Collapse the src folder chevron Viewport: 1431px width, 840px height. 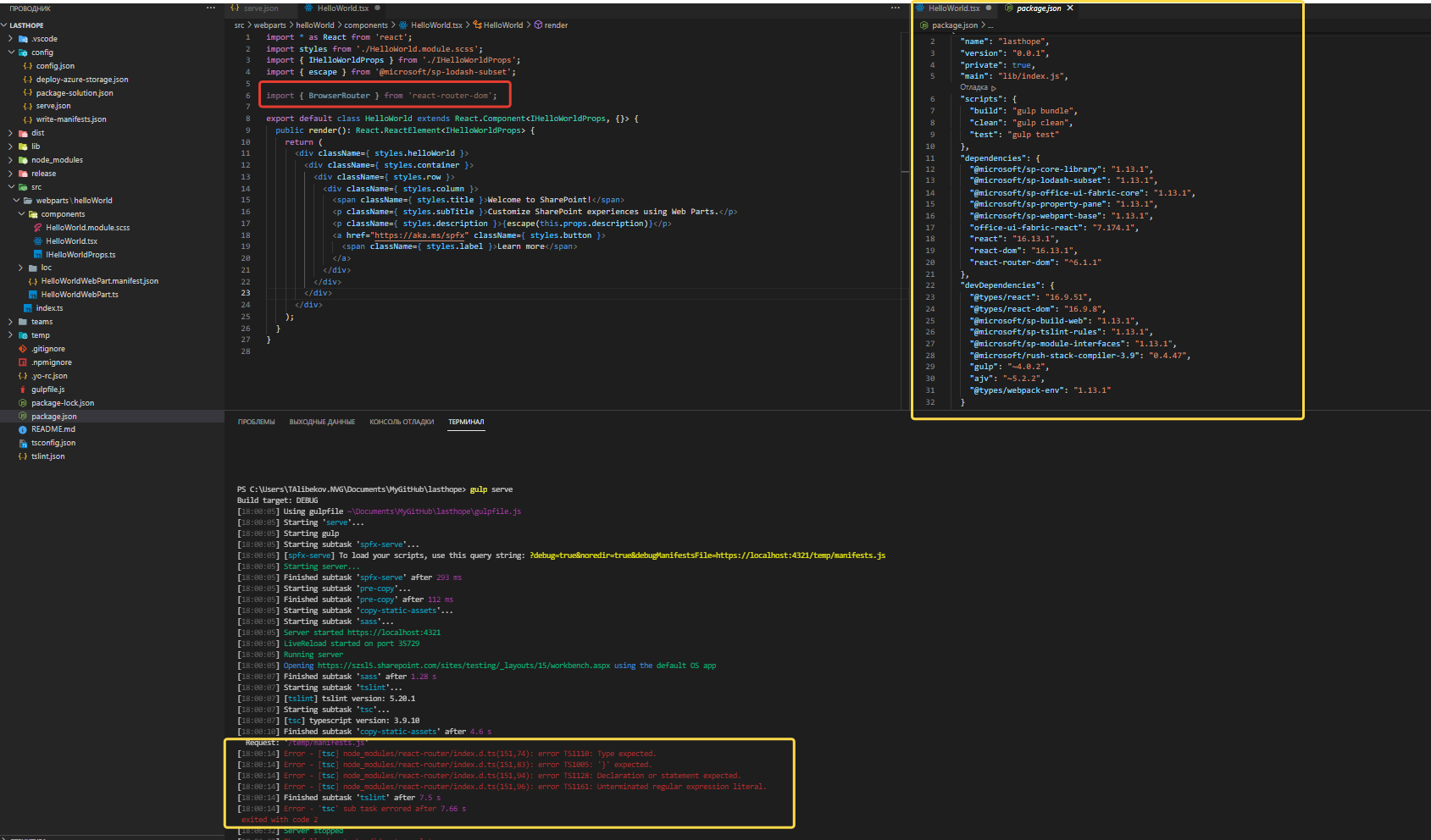click(10, 187)
